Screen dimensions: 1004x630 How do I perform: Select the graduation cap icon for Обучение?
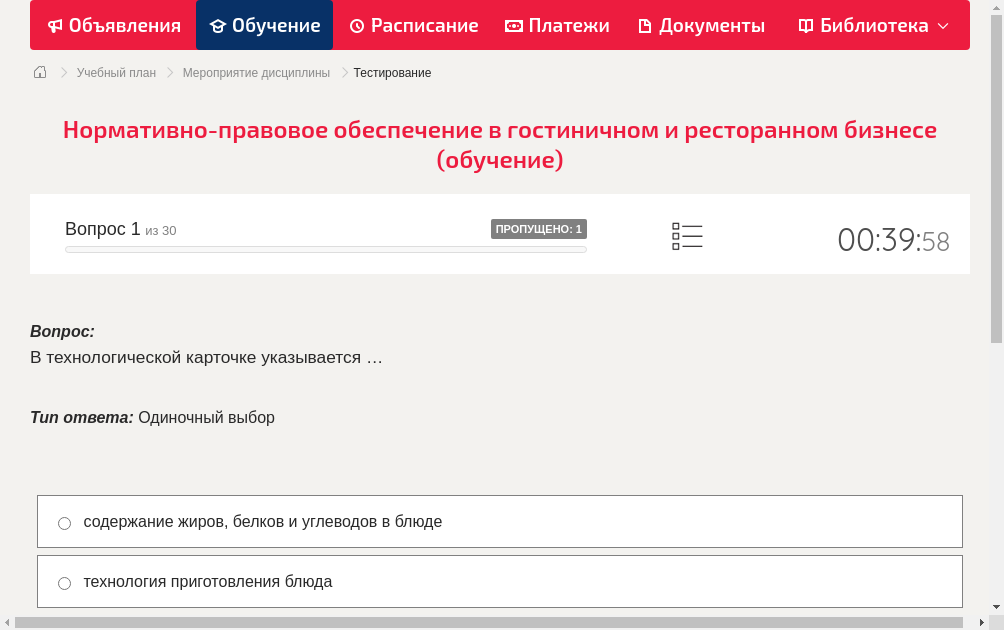219,25
